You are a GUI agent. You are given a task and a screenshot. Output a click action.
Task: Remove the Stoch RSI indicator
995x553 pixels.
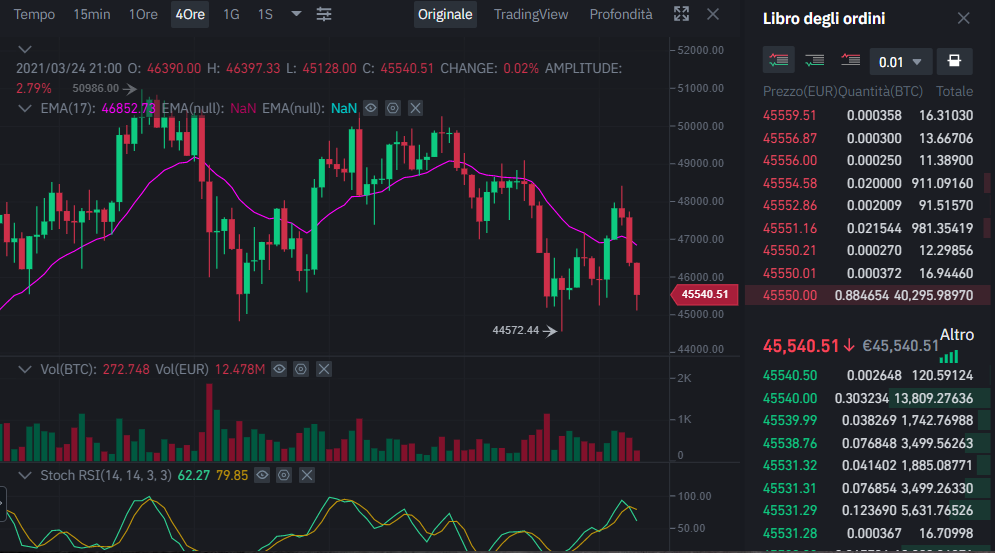click(x=306, y=475)
